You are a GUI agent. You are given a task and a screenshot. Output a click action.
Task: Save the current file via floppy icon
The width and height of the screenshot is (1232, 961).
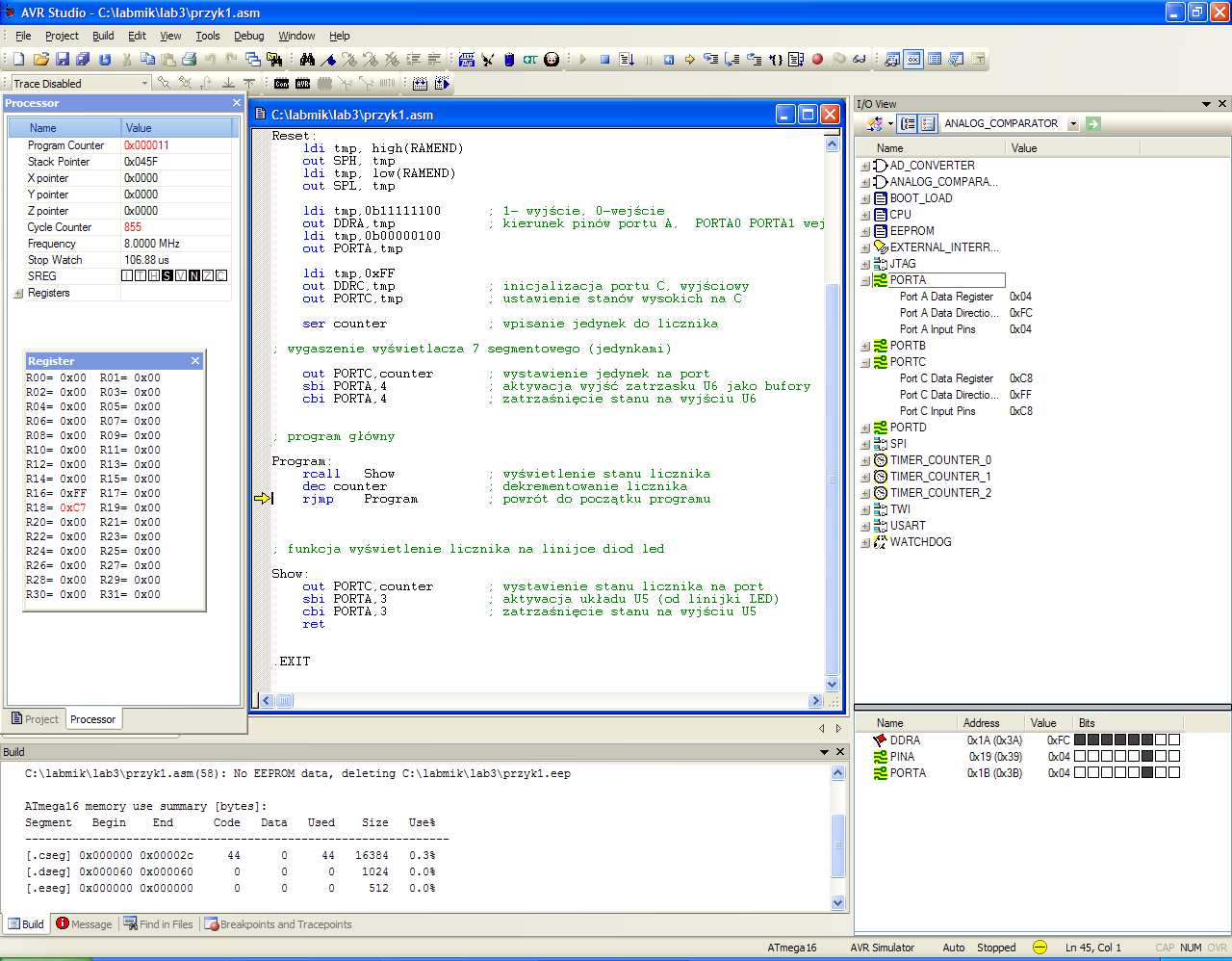(x=63, y=60)
